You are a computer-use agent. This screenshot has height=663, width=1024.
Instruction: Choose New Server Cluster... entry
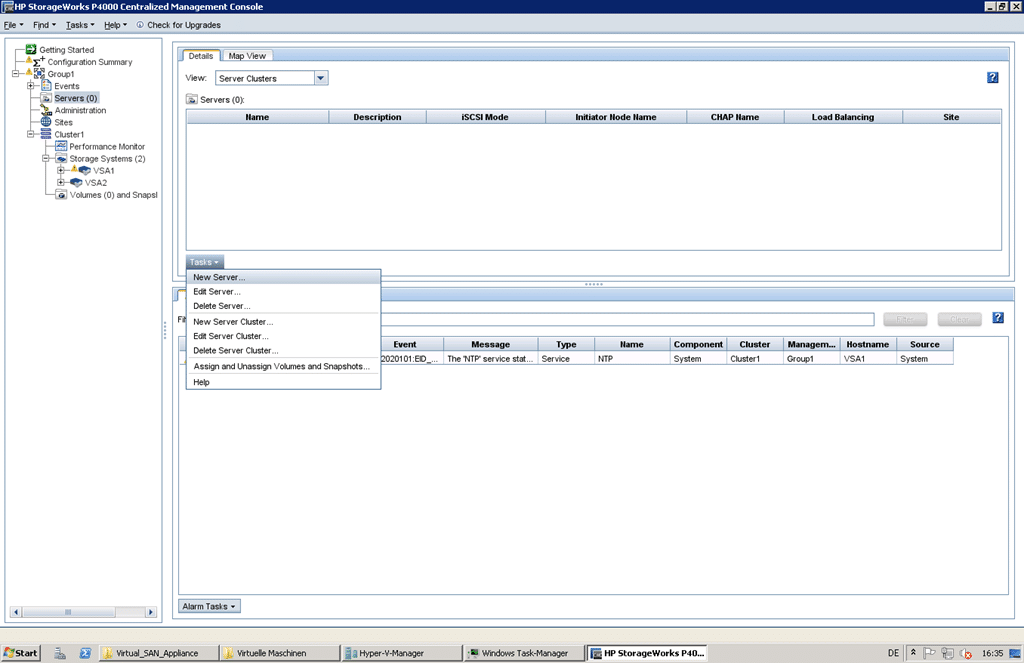pyautogui.click(x=283, y=321)
